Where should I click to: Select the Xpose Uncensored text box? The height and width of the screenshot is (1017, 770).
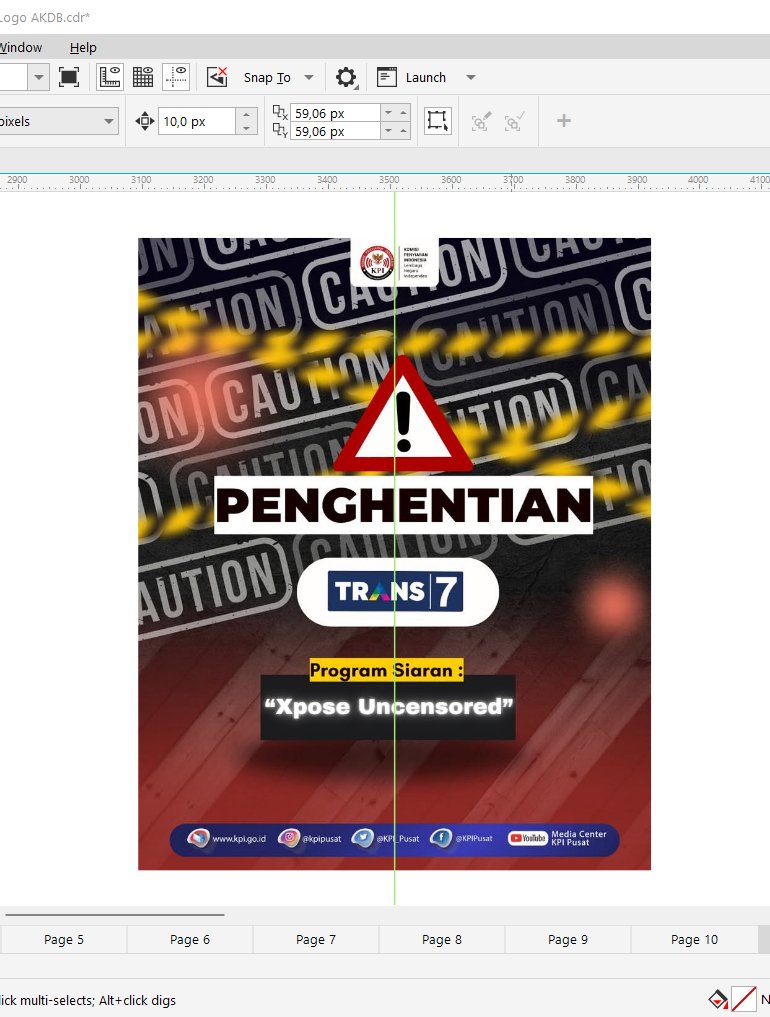coord(388,707)
